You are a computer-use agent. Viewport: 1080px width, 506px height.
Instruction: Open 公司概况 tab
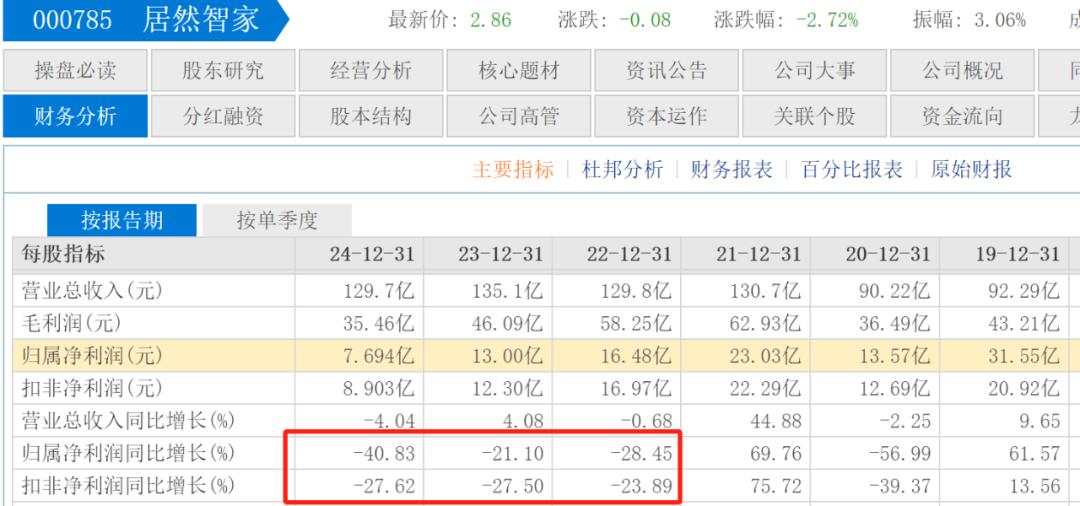[962, 70]
